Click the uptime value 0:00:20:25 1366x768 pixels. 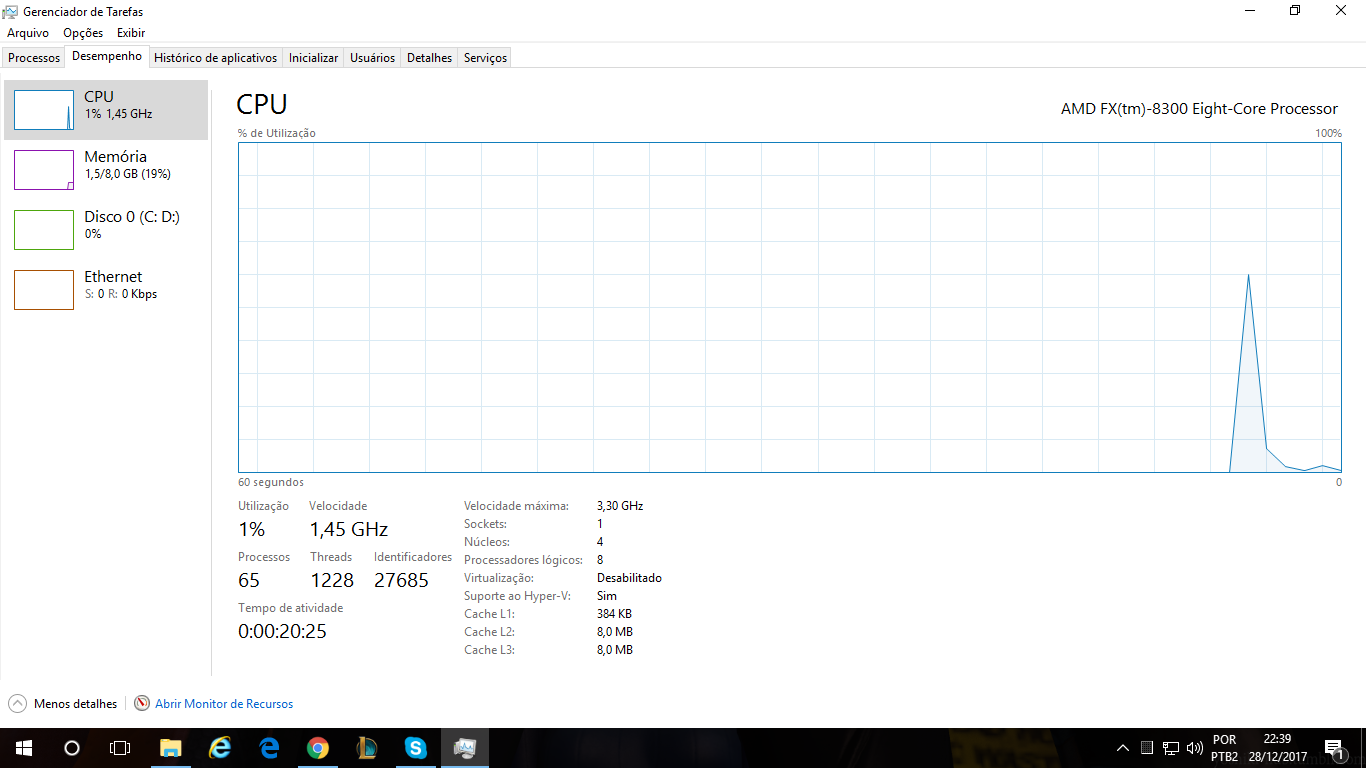pyautogui.click(x=282, y=631)
